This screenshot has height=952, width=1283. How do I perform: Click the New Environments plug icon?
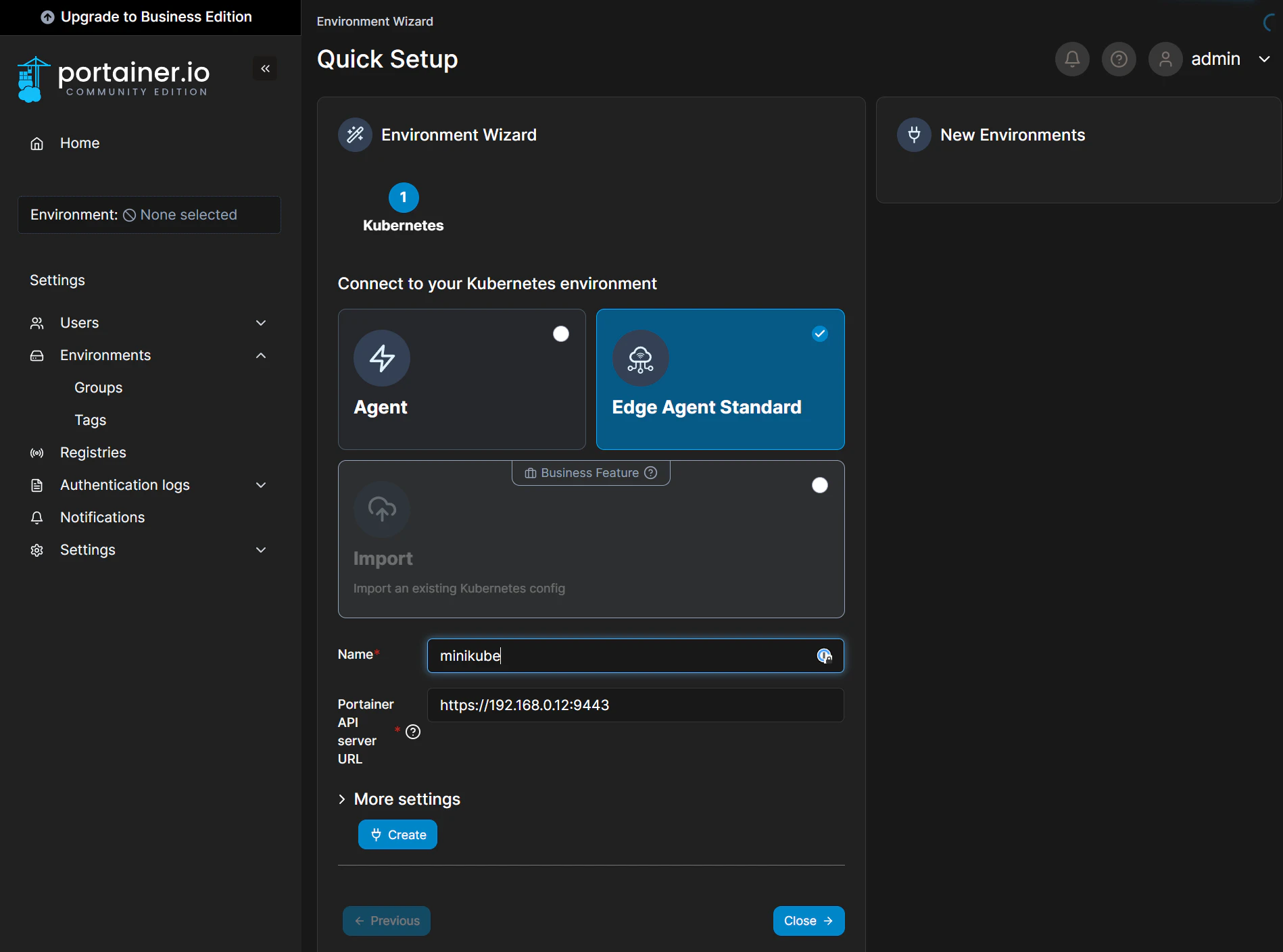[914, 135]
